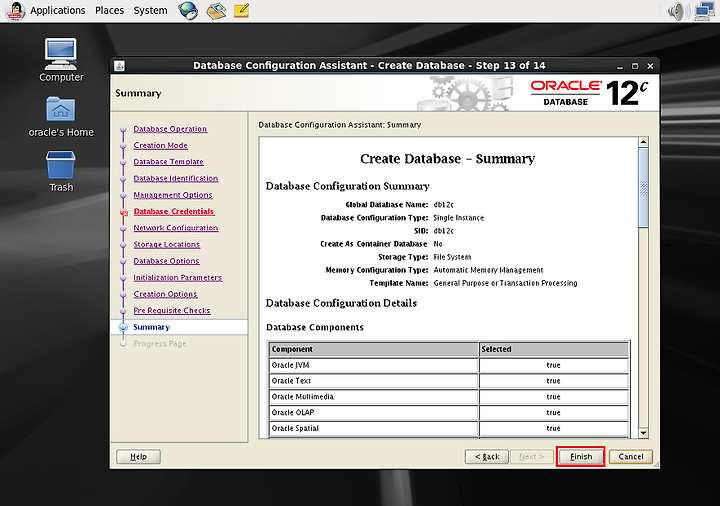Image resolution: width=720 pixels, height=506 pixels.
Task: Select the Oracle Multimedia row
Action: tap(449, 397)
